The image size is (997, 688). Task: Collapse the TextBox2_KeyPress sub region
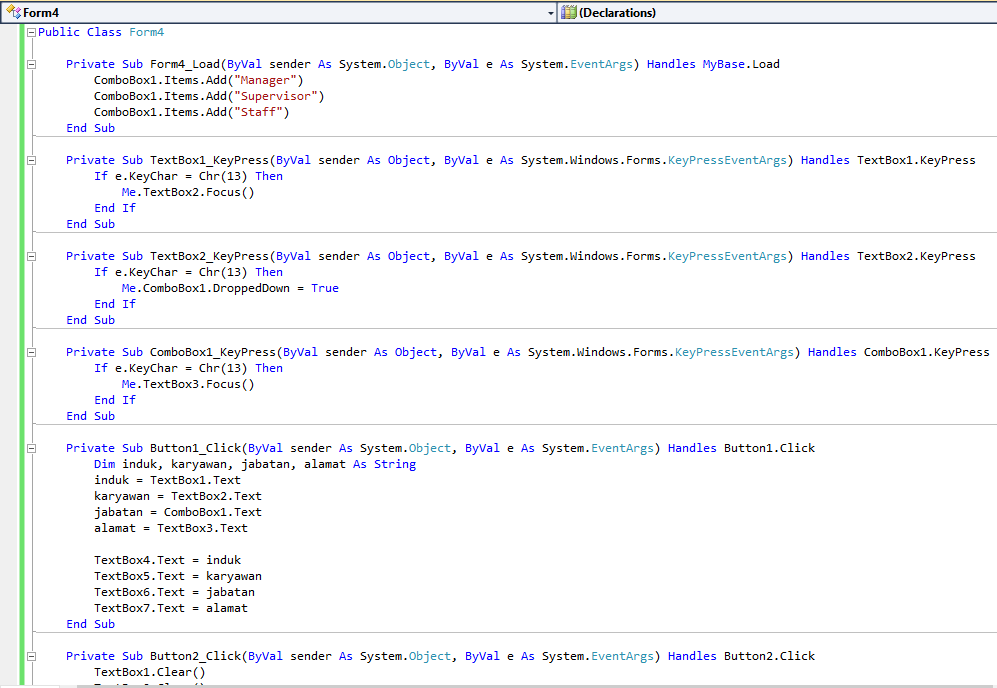[x=31, y=256]
